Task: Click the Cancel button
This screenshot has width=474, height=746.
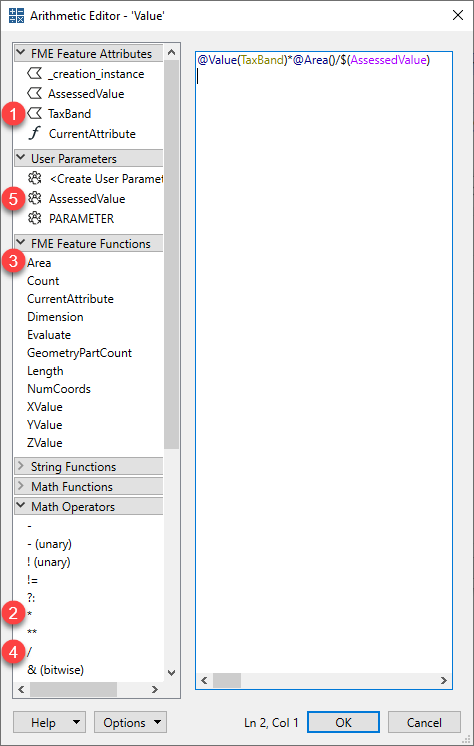Action: (424, 723)
